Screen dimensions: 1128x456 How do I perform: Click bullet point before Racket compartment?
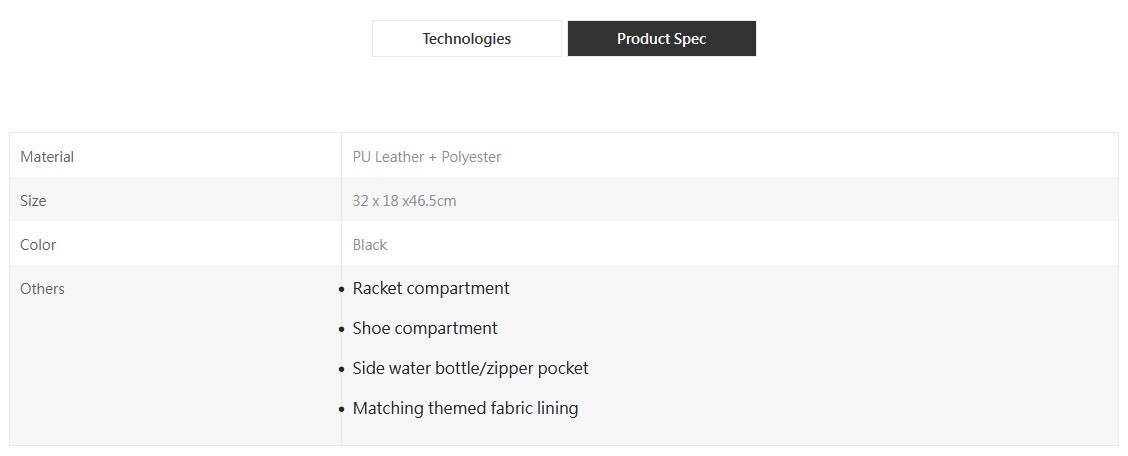(342, 290)
